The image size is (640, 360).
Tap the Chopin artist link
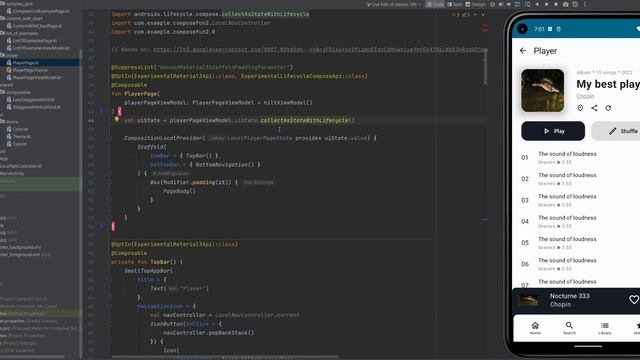585,96
